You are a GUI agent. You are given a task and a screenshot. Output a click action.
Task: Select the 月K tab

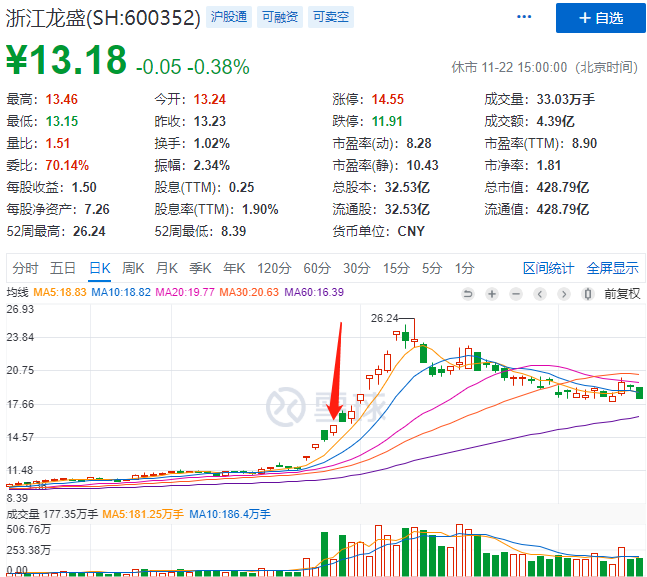tap(167, 268)
